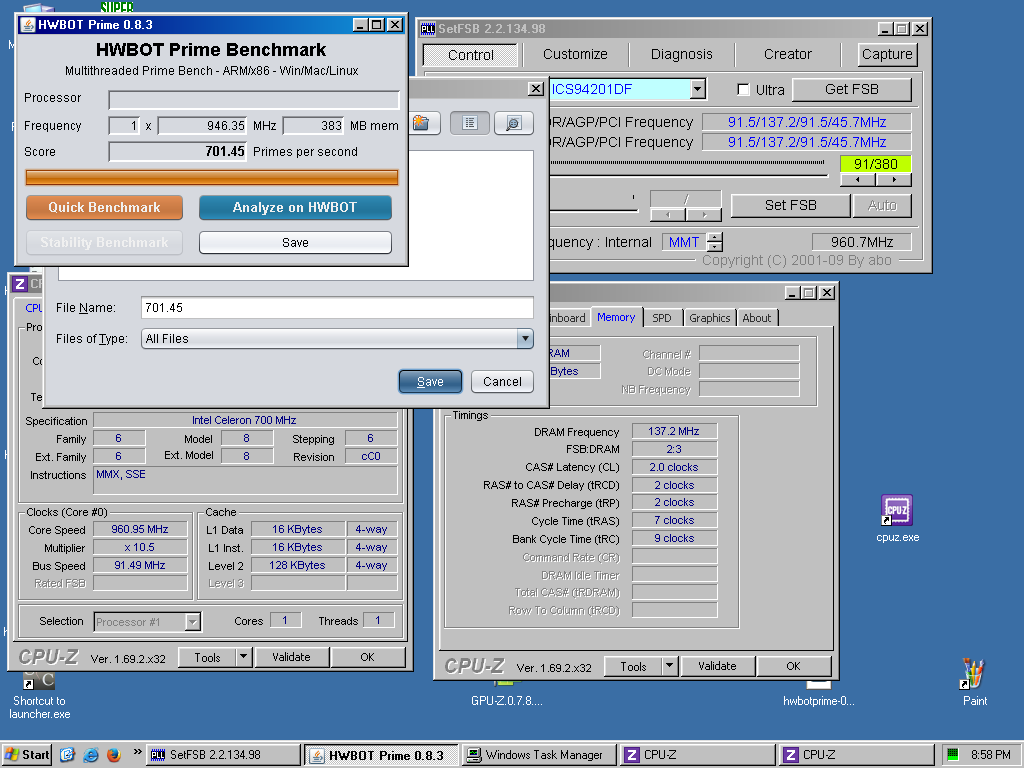
Task: Select the Memory tab in CPU-Z
Action: point(616,317)
